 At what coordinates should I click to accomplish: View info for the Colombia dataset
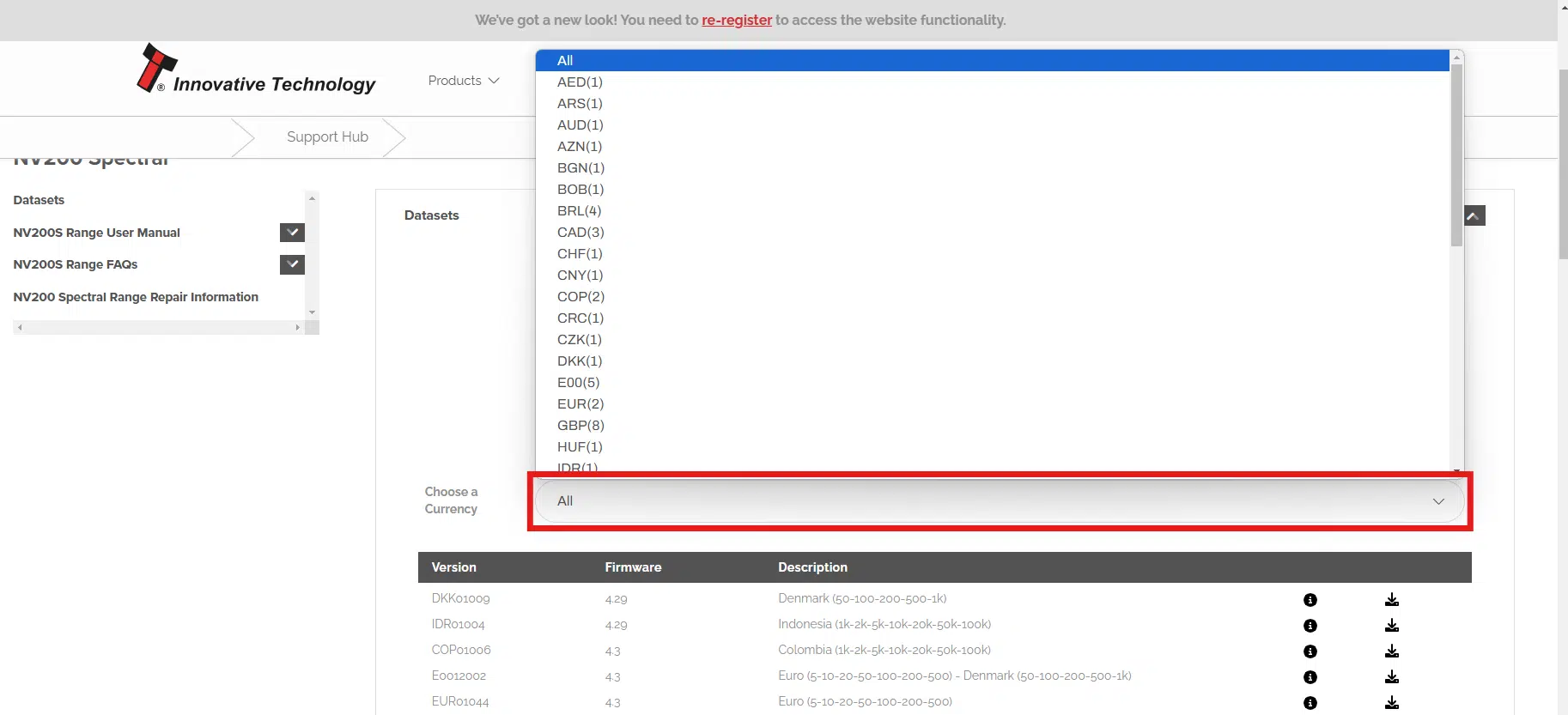(x=1310, y=651)
